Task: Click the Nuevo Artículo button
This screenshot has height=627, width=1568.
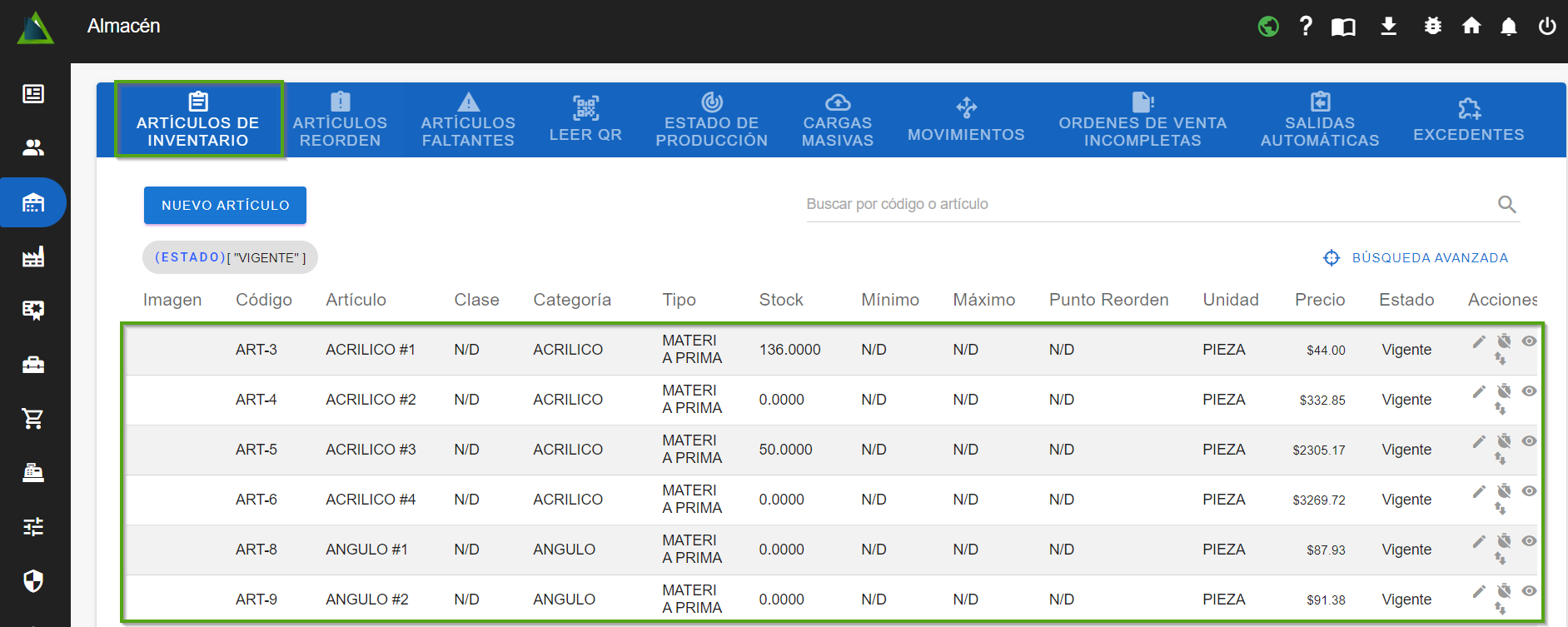Action: (225, 205)
